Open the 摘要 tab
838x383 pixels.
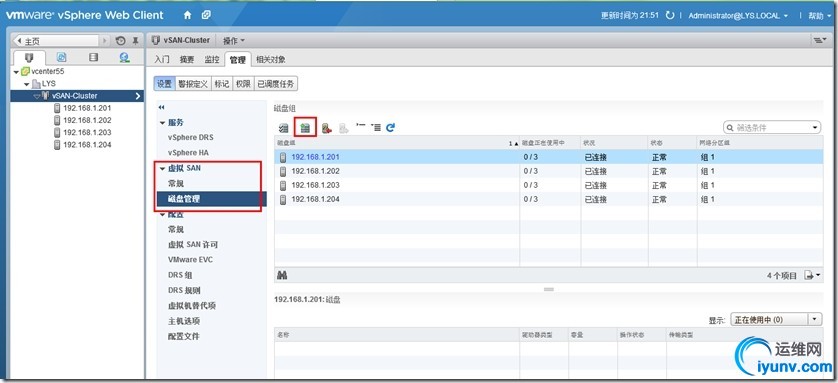pos(187,59)
